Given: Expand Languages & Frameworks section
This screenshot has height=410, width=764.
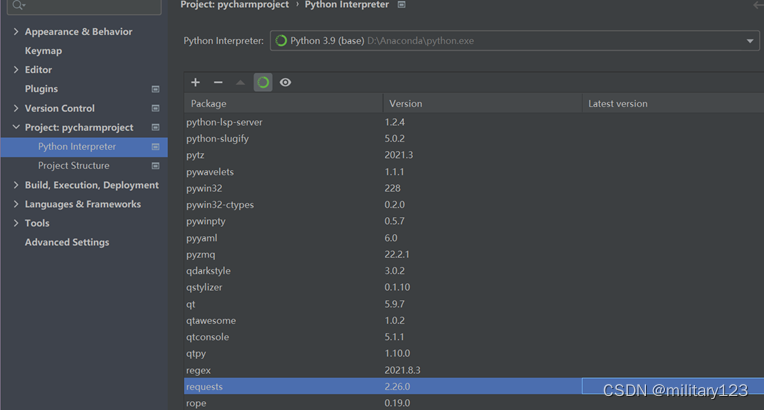Looking at the screenshot, I should point(16,204).
